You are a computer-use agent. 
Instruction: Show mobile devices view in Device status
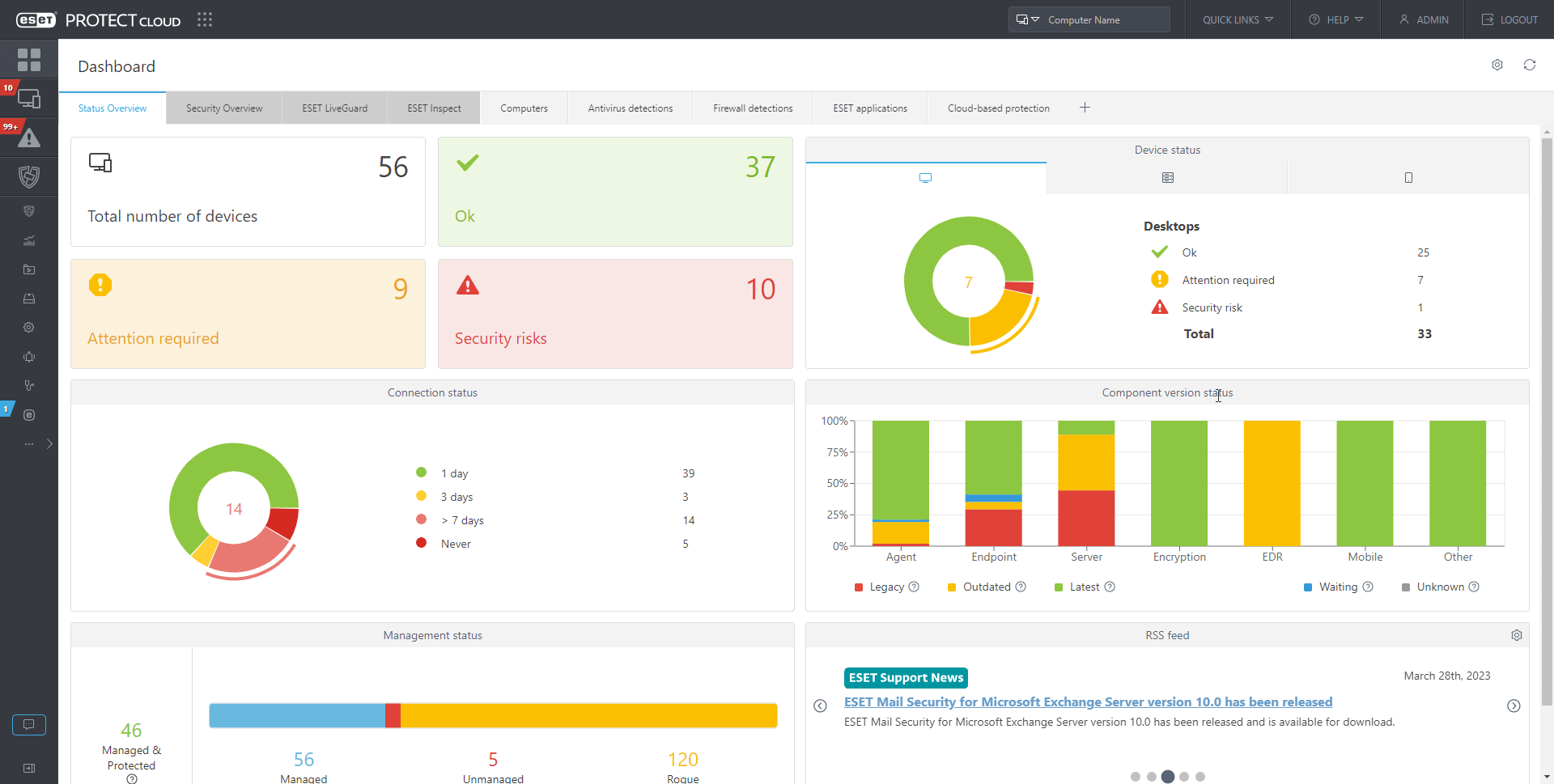point(1408,178)
